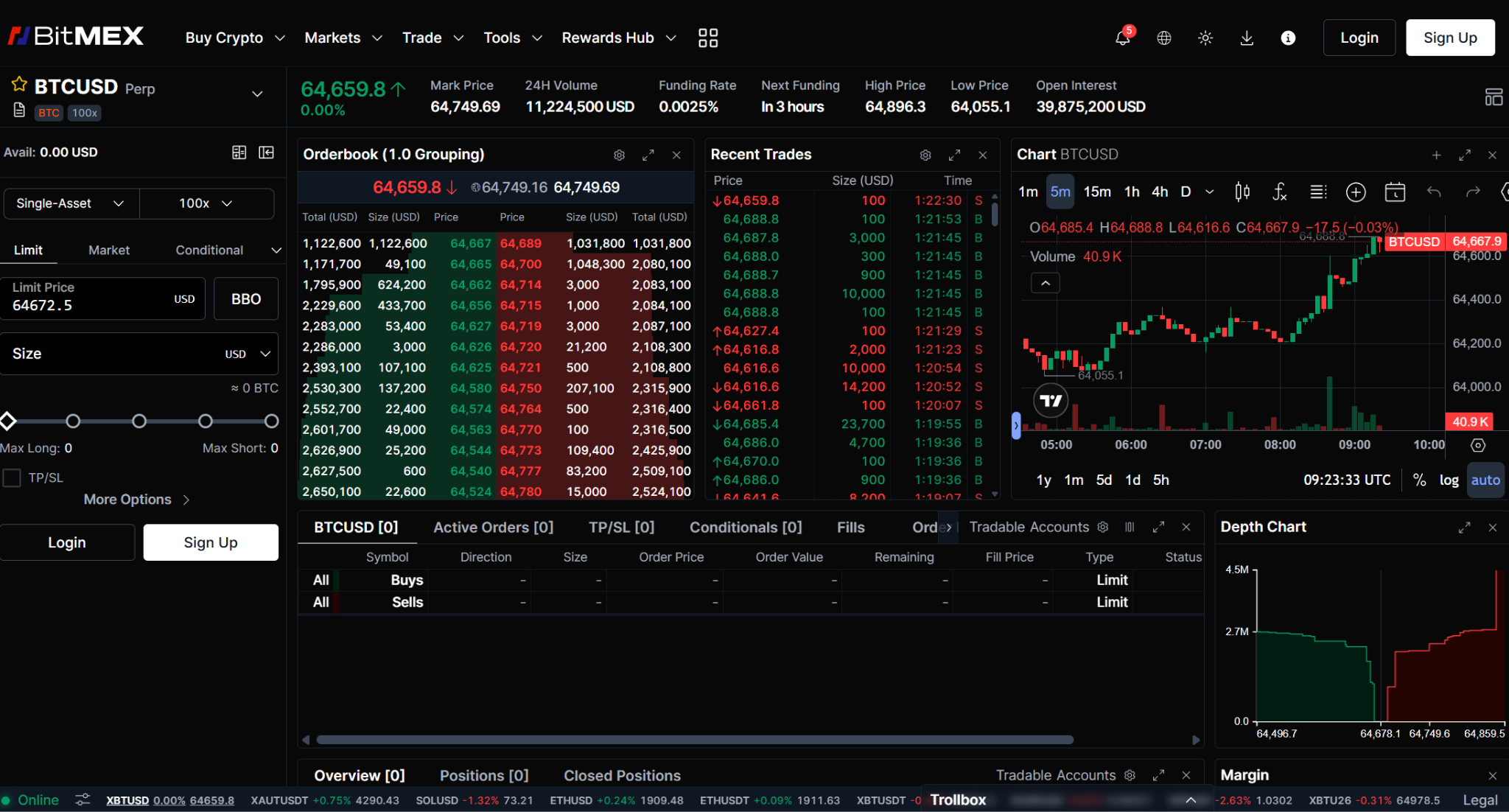This screenshot has height=812, width=1509.
Task: Click the orders table columns icon
Action: pos(1130,527)
